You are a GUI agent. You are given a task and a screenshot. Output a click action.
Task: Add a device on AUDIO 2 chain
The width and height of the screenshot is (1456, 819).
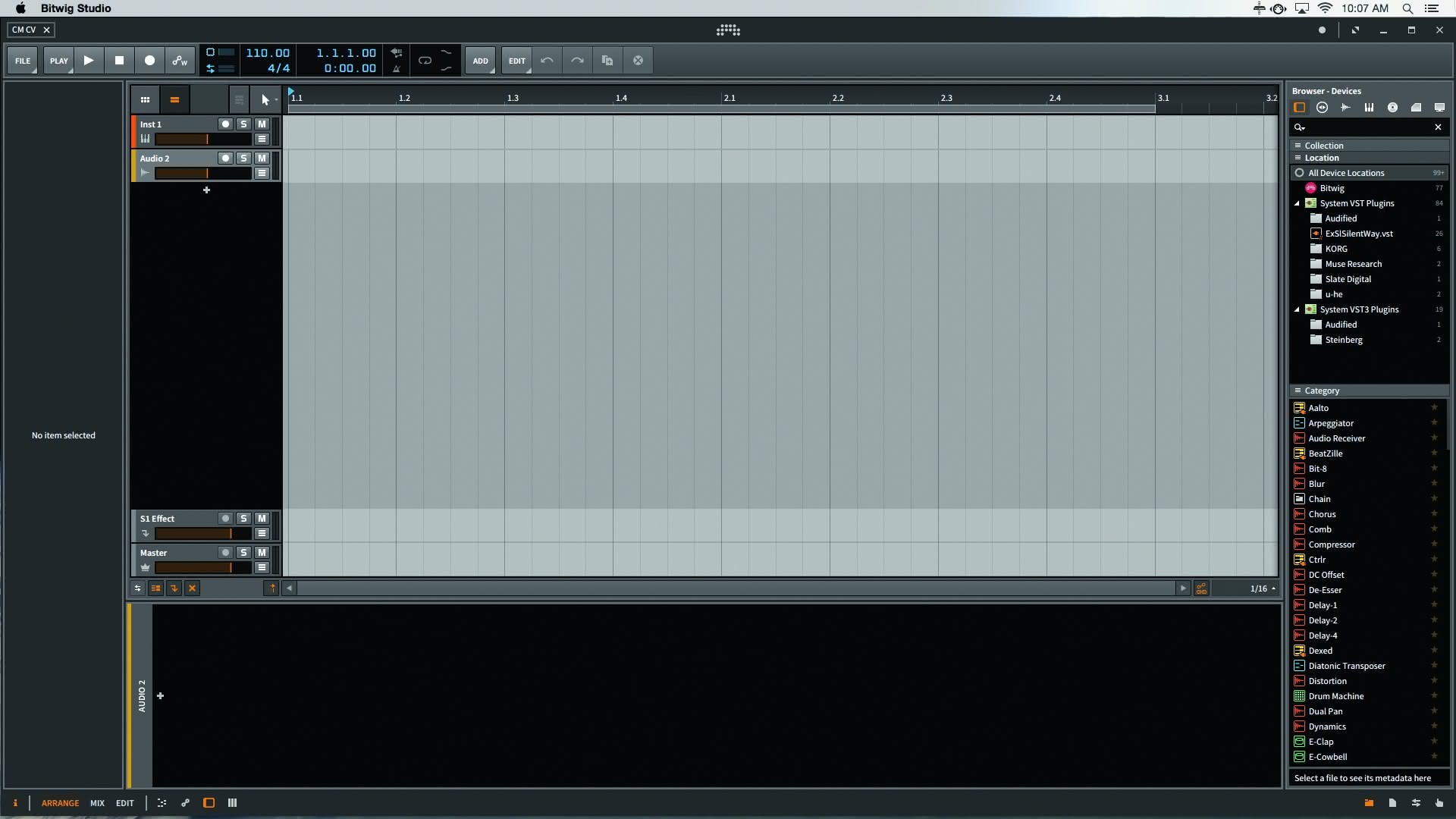tap(161, 696)
